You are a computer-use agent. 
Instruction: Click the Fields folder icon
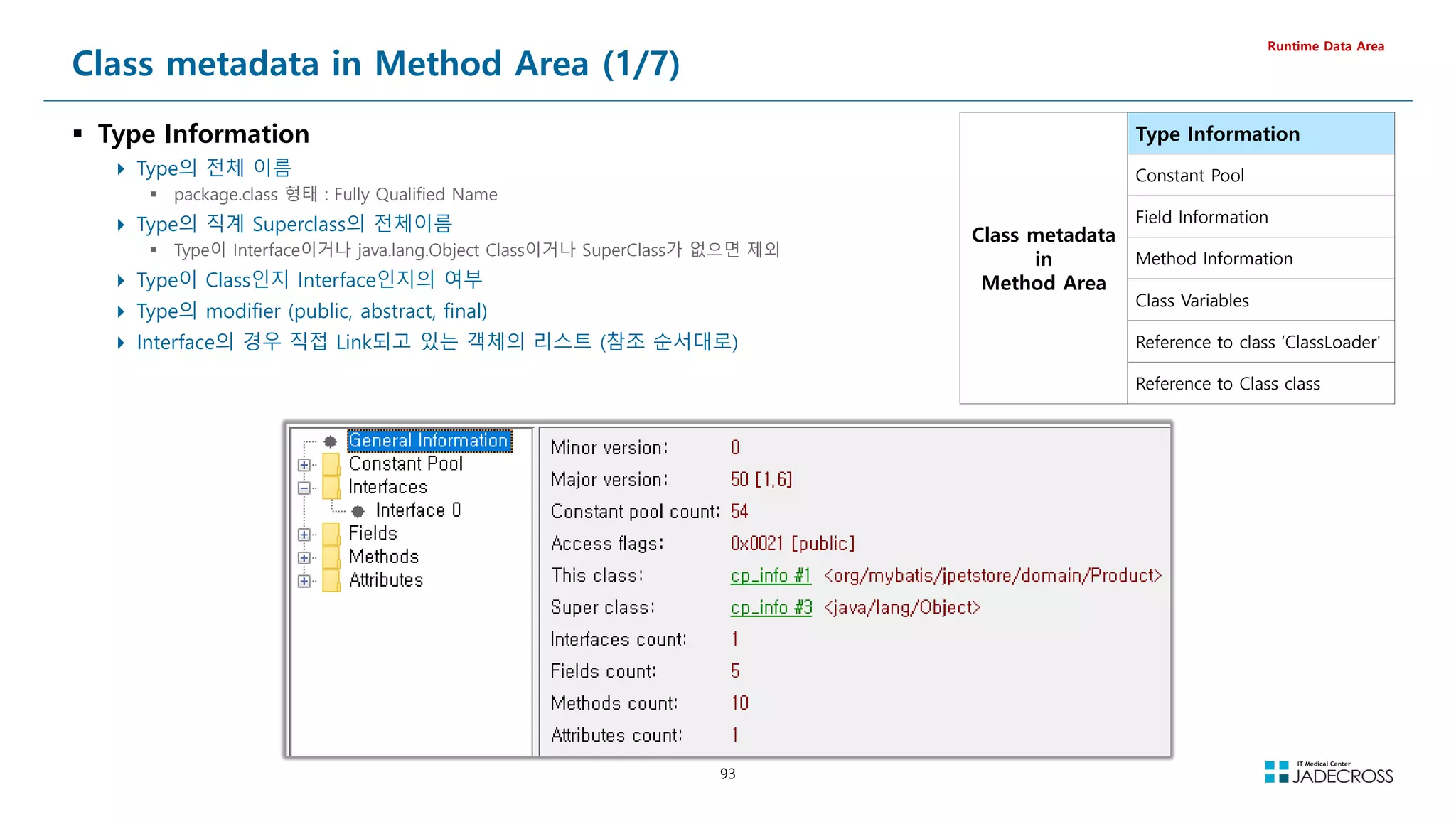(x=331, y=534)
